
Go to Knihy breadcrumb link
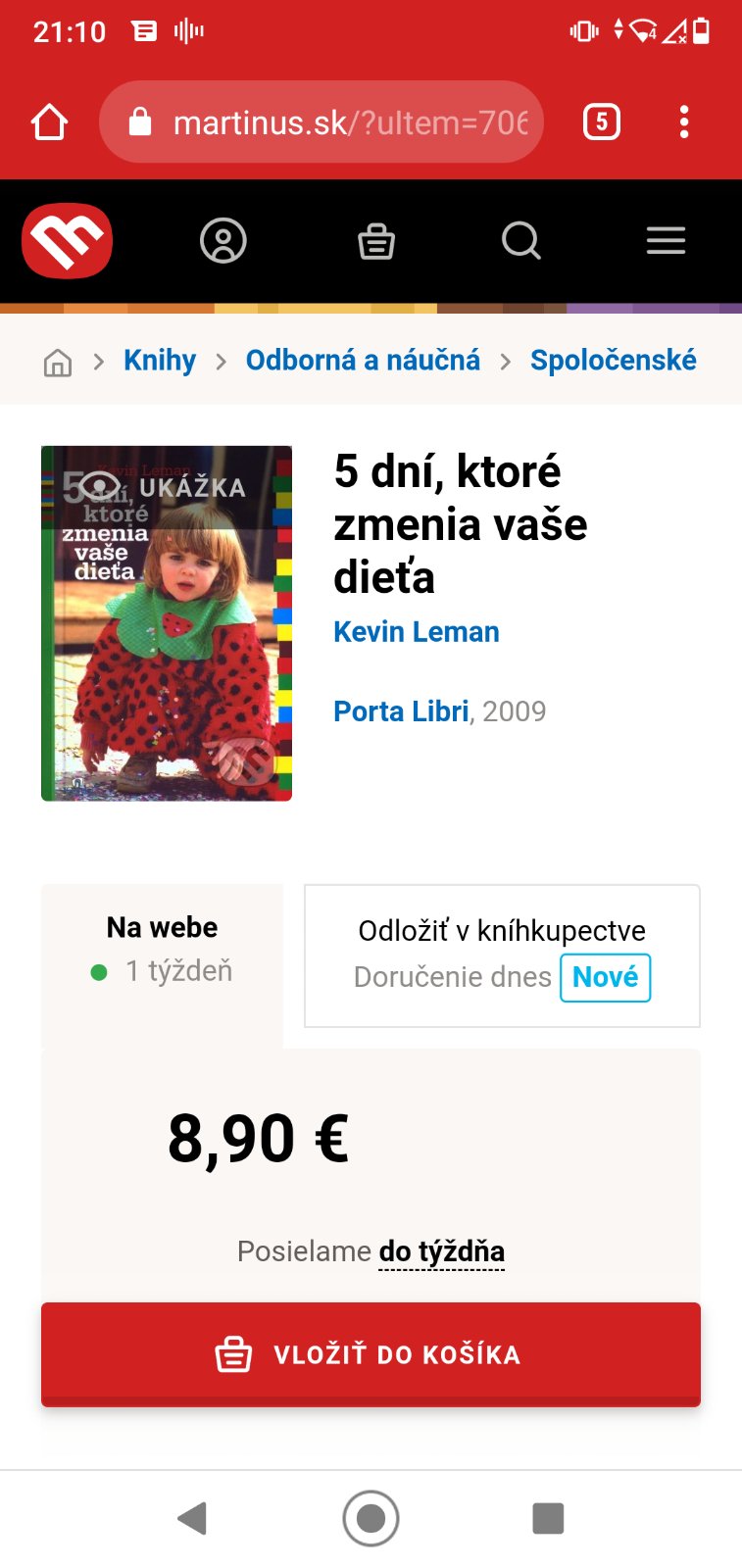coord(160,361)
